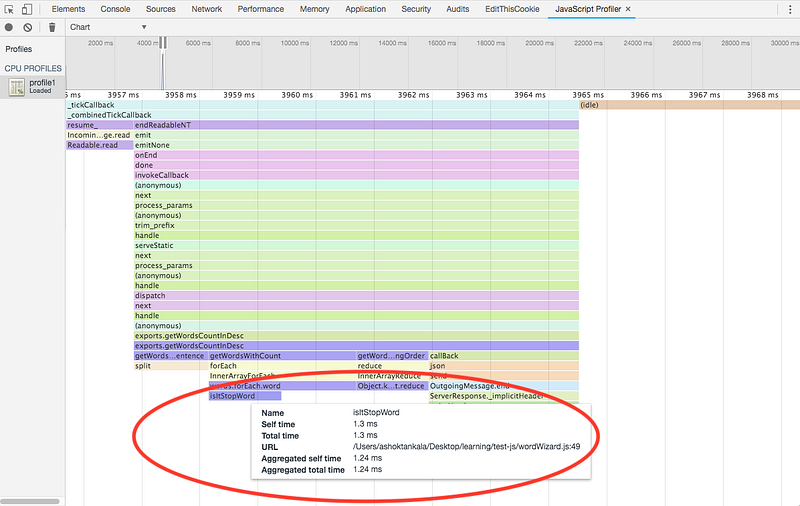Delete the selected profile with trash icon
Viewport: 800px width, 506px height.
(52, 27)
